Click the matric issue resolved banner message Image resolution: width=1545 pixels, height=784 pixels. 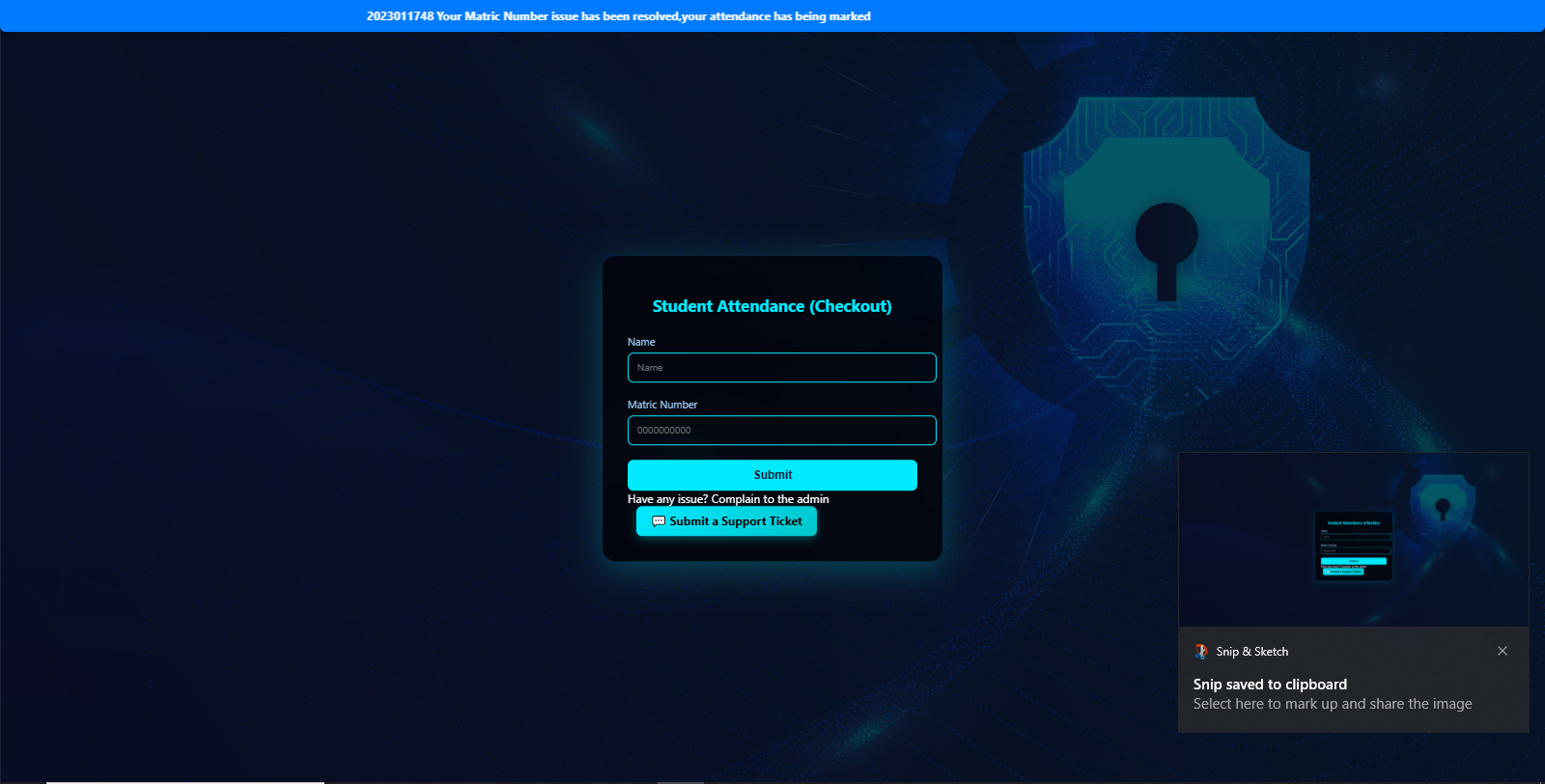coord(619,16)
